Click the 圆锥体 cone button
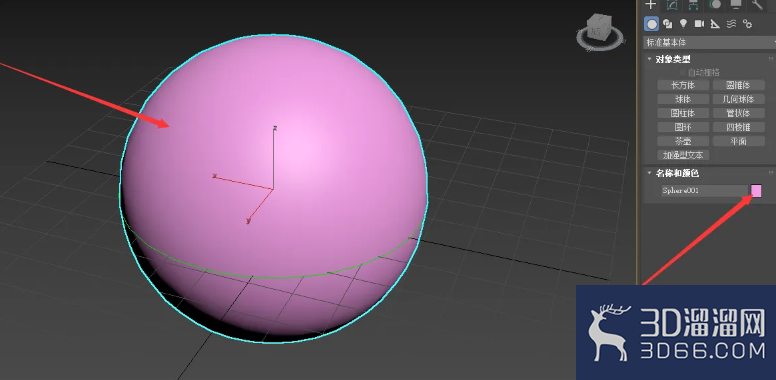The image size is (776, 380). coord(738,85)
